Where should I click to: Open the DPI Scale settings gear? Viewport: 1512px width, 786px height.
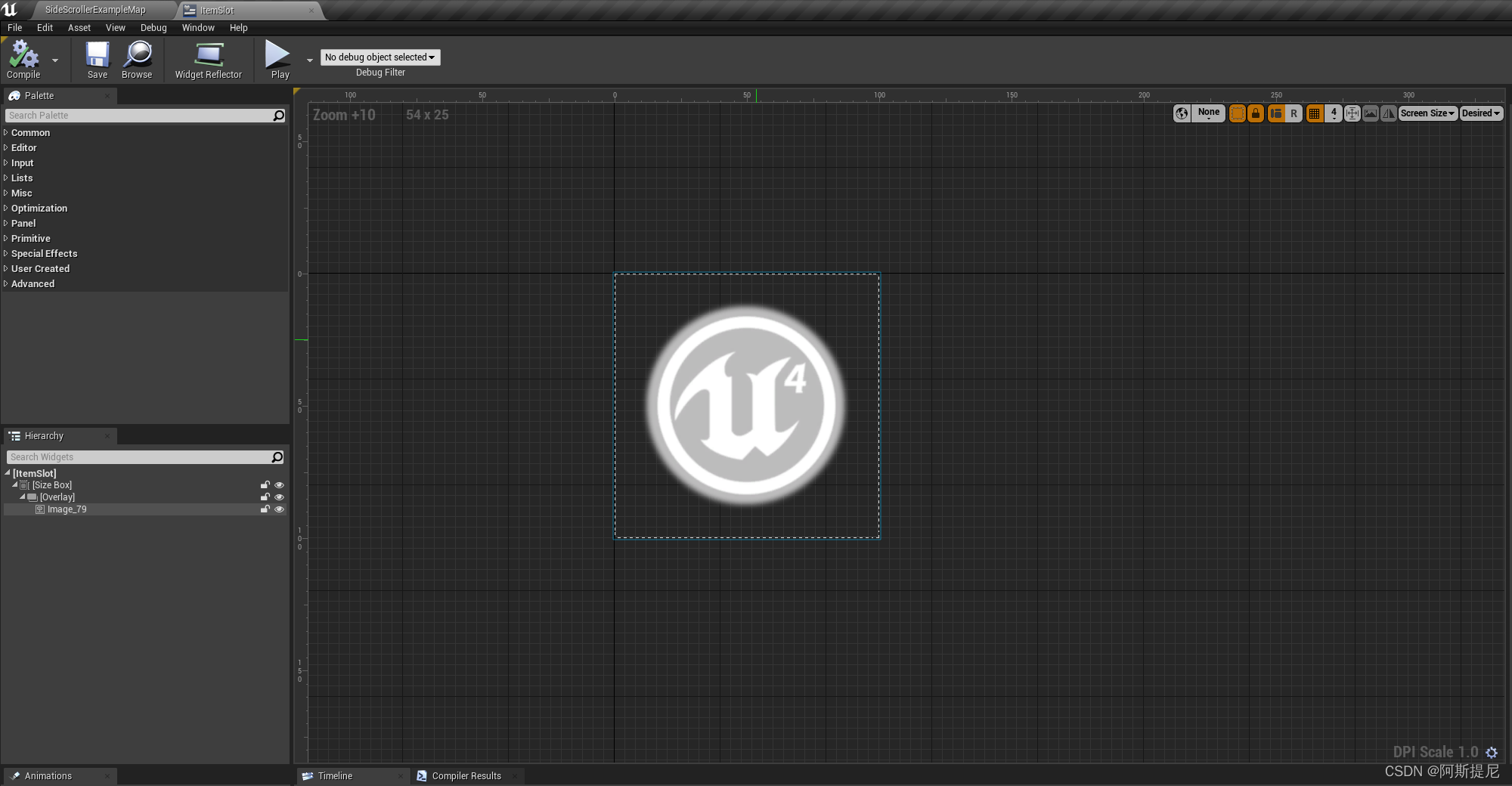(x=1492, y=753)
